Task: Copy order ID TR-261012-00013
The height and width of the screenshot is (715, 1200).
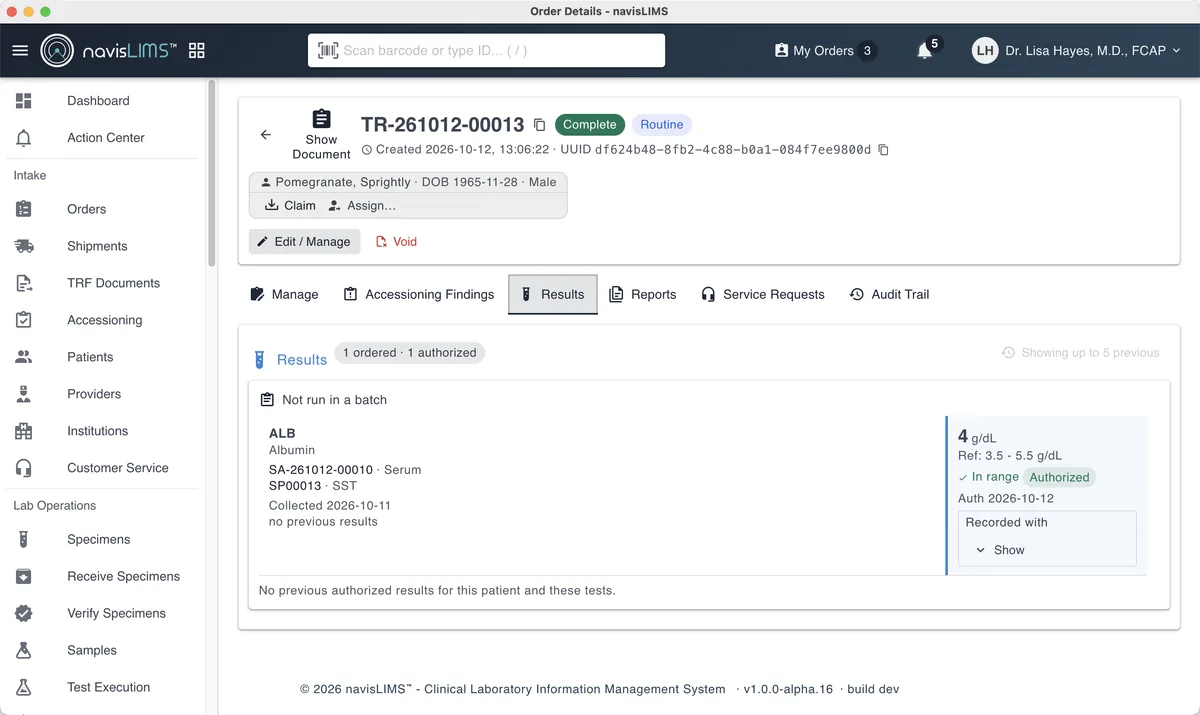Action: click(x=539, y=125)
